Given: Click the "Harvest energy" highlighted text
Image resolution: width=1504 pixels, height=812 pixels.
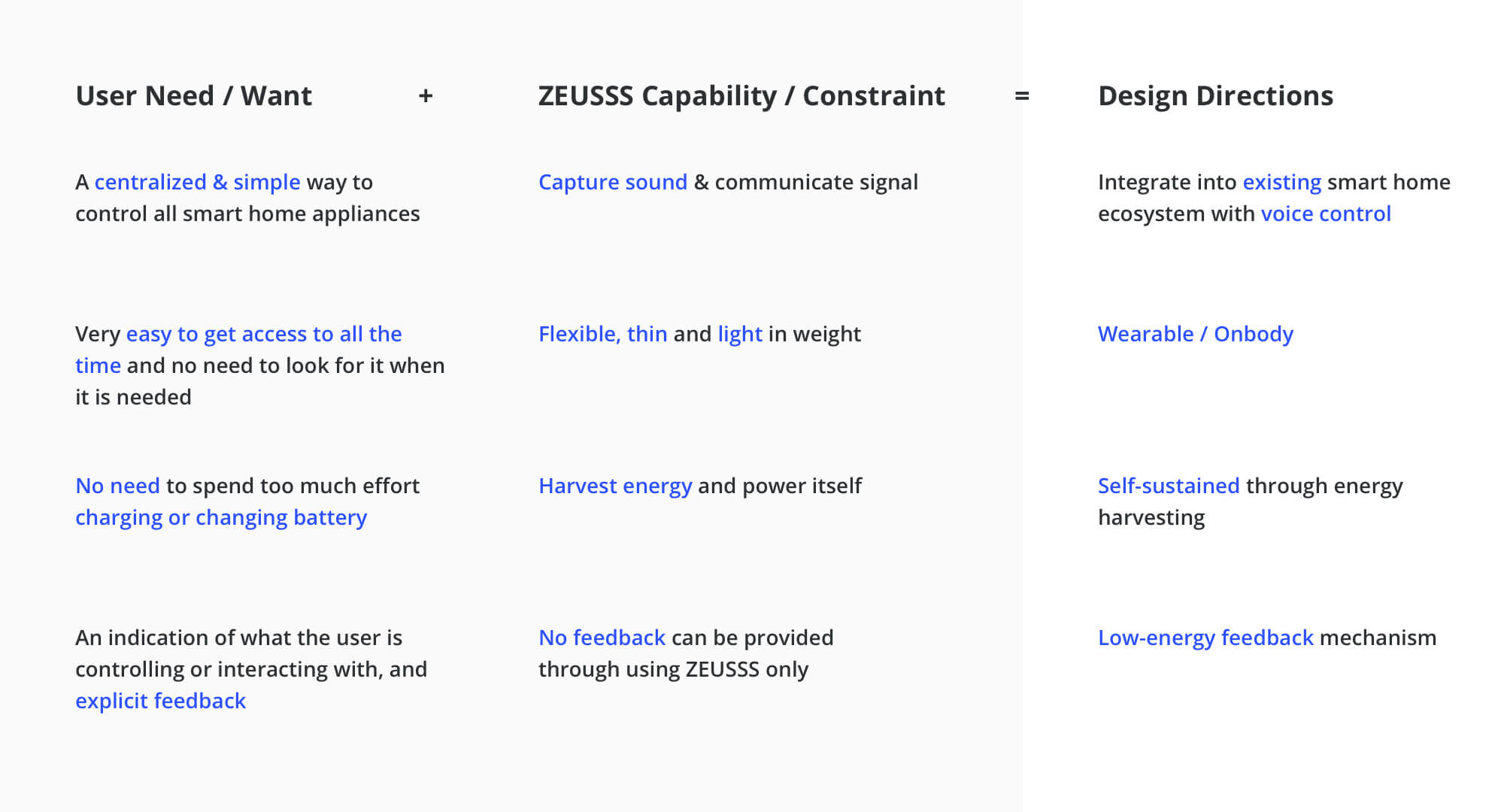Looking at the screenshot, I should coord(614,486).
